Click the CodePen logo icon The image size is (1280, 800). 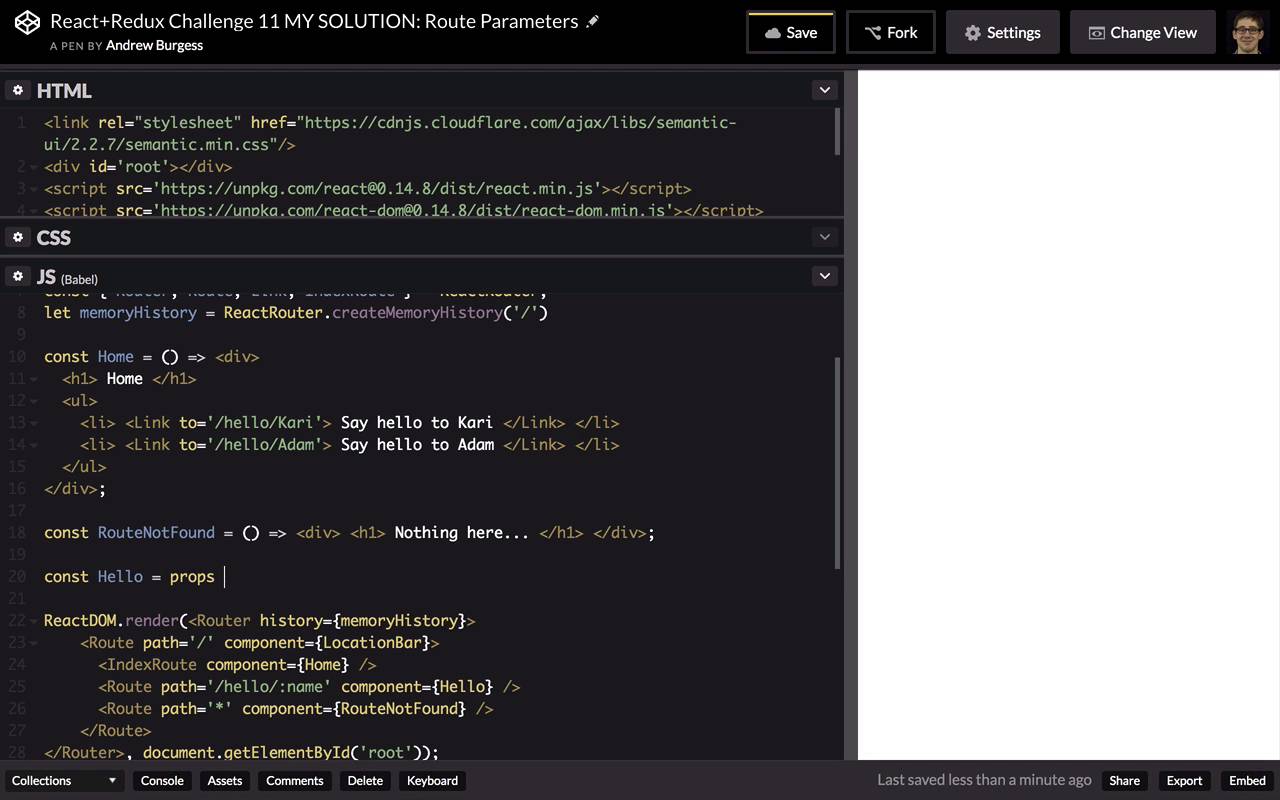coord(28,23)
